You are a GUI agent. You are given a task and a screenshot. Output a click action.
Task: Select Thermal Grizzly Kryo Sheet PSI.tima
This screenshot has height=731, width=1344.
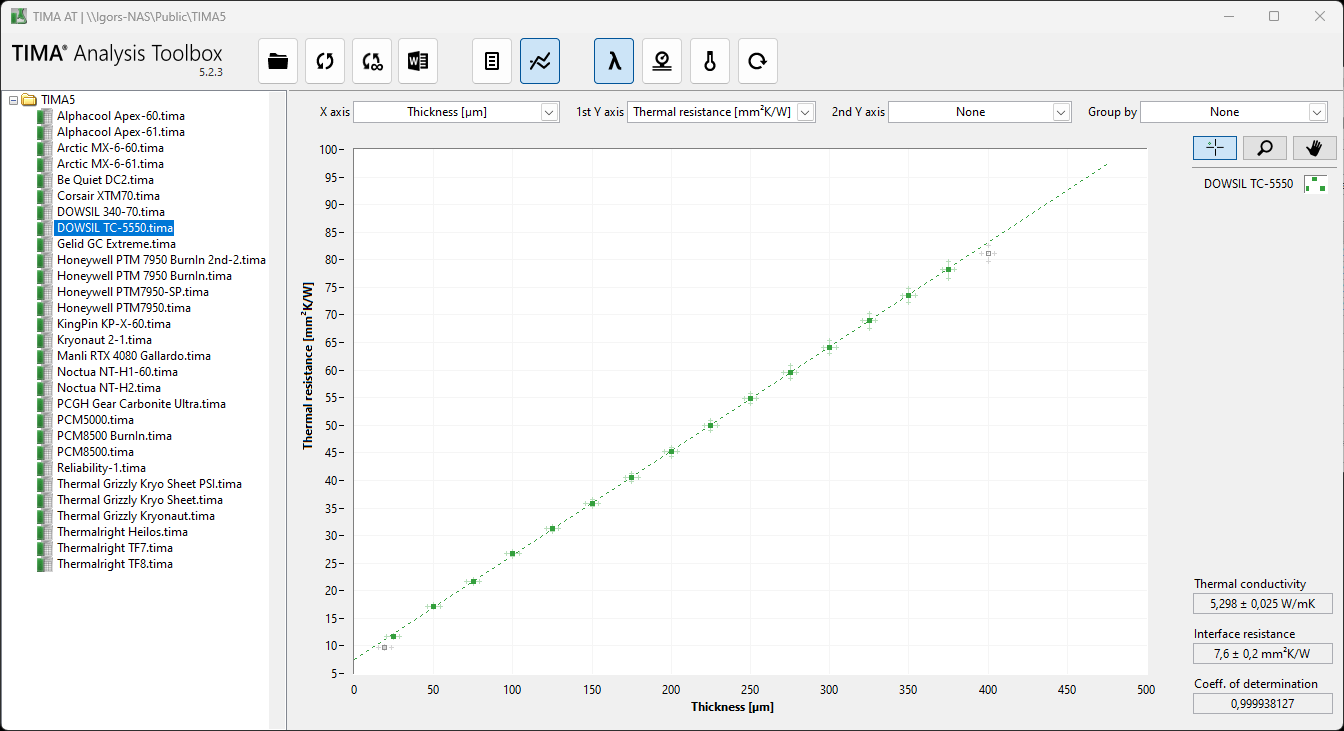[x=149, y=484]
